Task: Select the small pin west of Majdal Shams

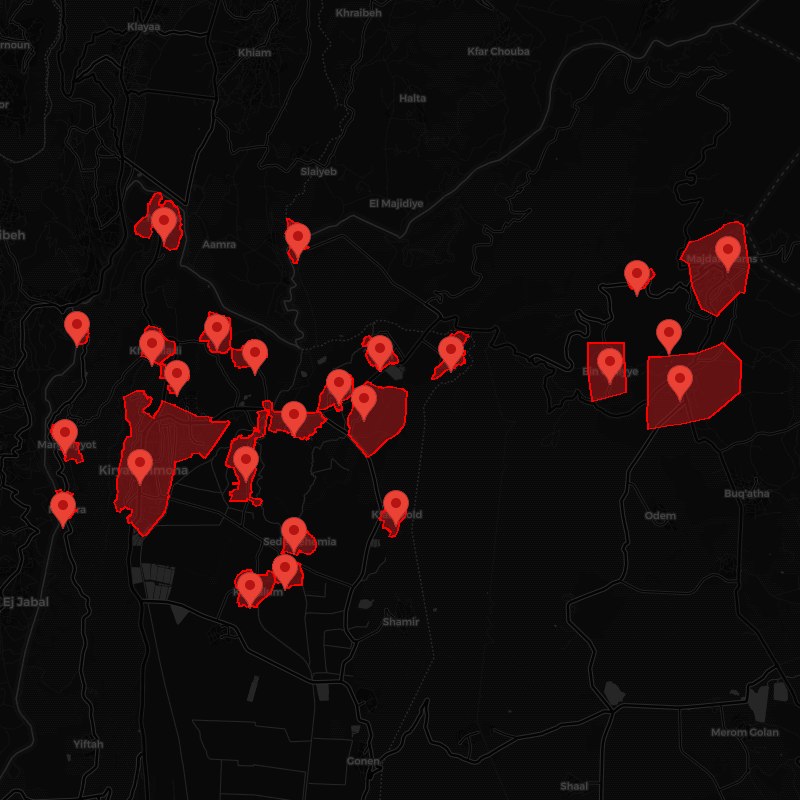Action: (637, 274)
